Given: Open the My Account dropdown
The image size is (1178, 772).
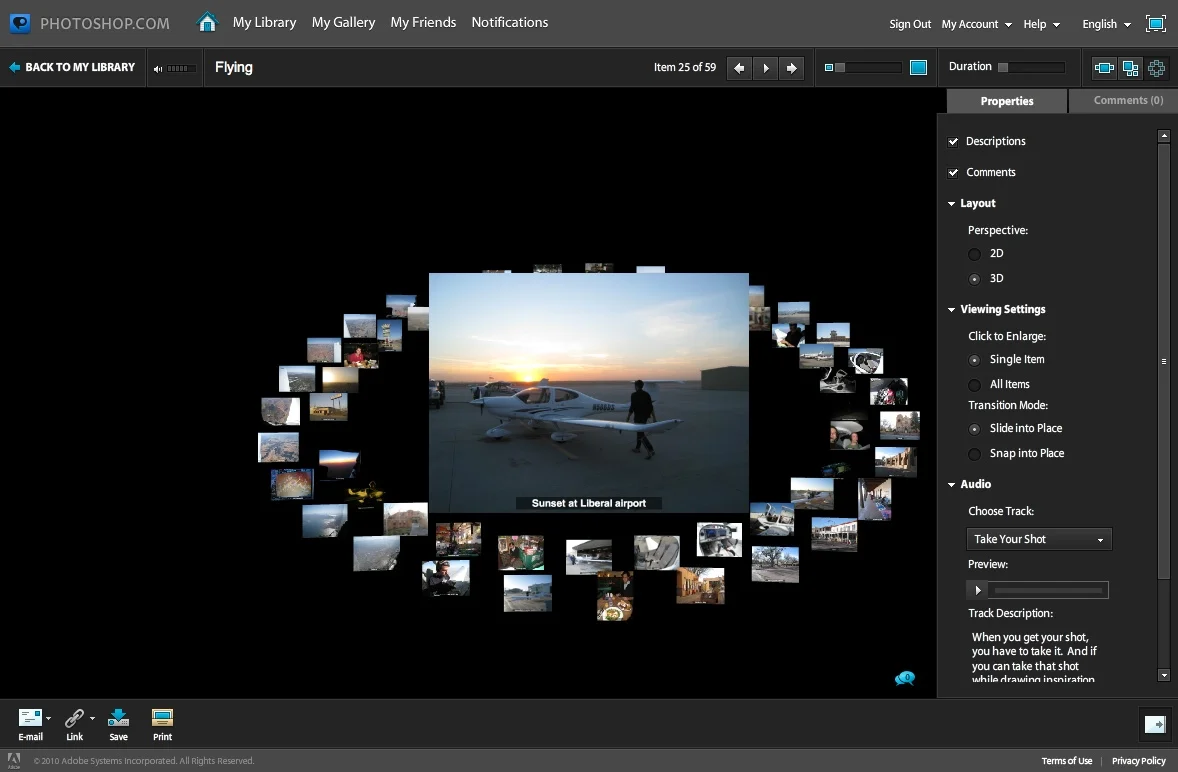Looking at the screenshot, I should tap(977, 24).
